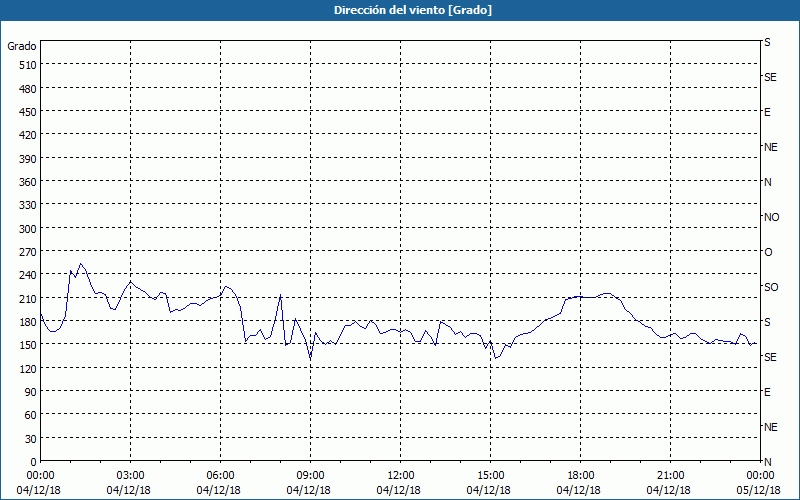Click the 12:00 time axis label
800x500 pixels.
tap(401, 476)
